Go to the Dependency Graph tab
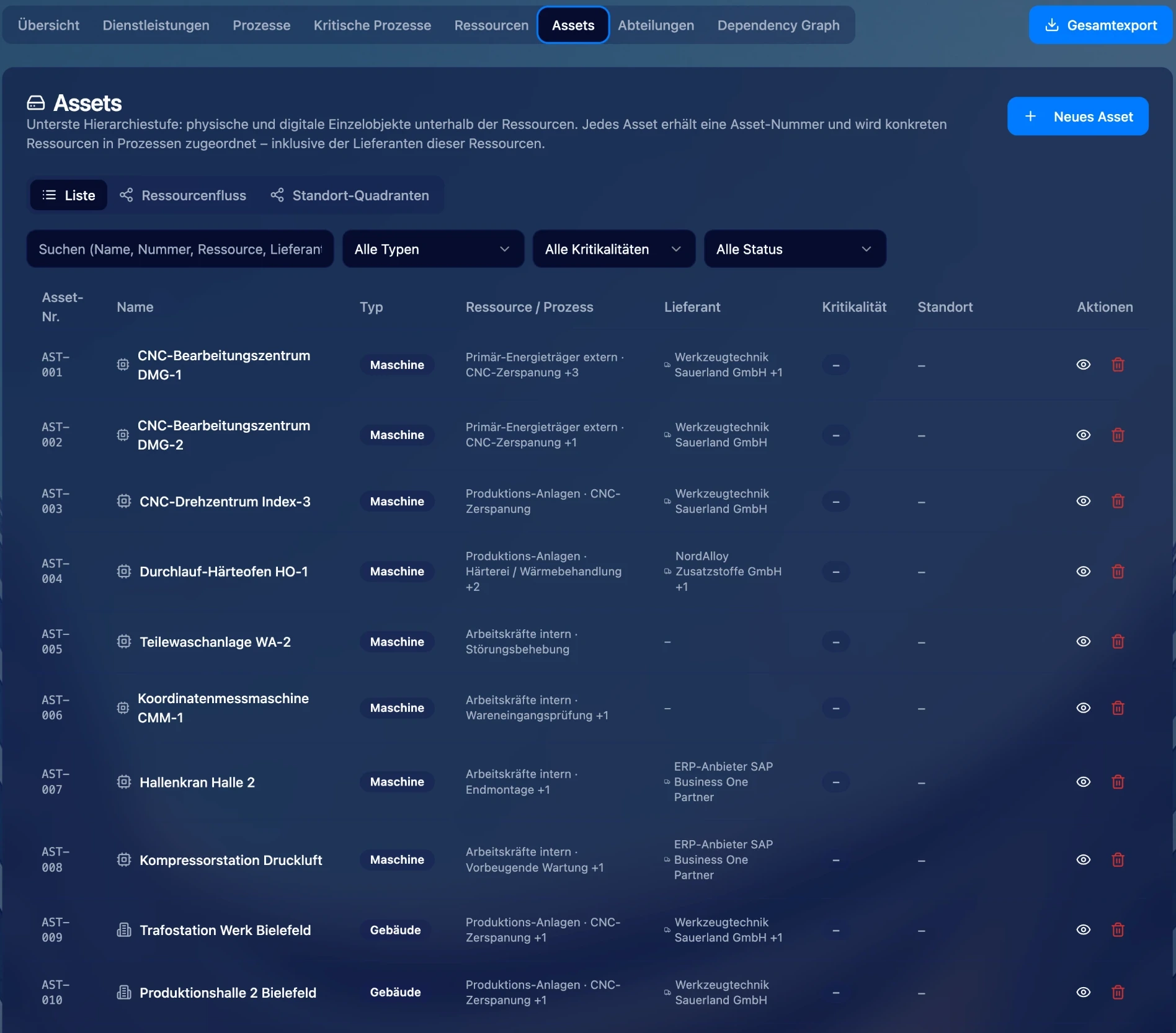This screenshot has height=1033, width=1176. [x=778, y=25]
